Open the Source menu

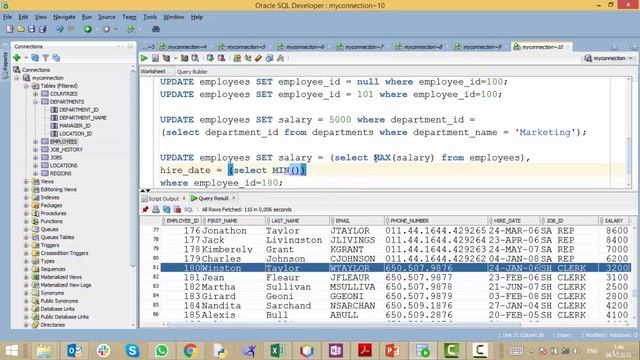(107, 17)
